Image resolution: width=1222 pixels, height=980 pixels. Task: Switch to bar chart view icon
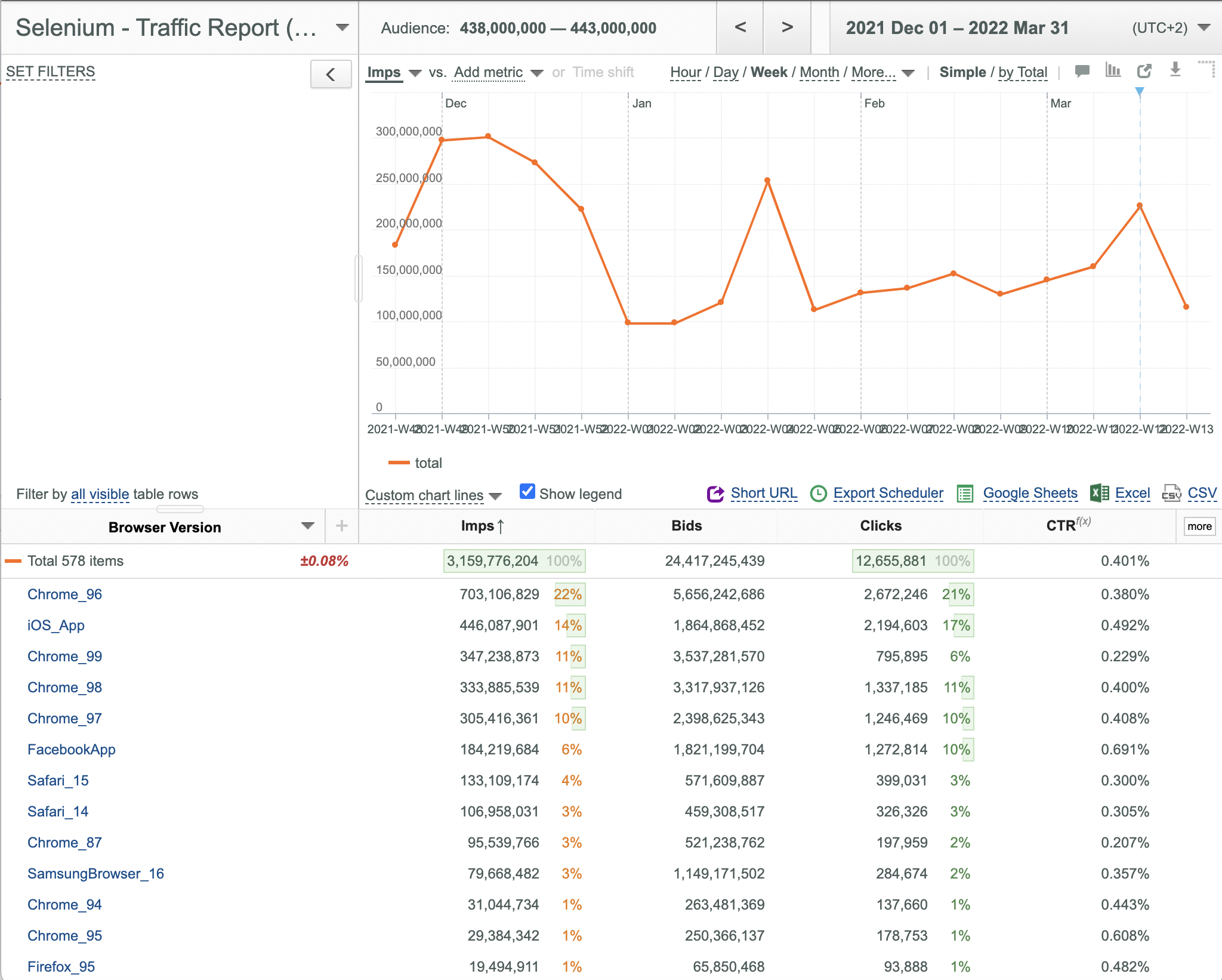[1113, 70]
